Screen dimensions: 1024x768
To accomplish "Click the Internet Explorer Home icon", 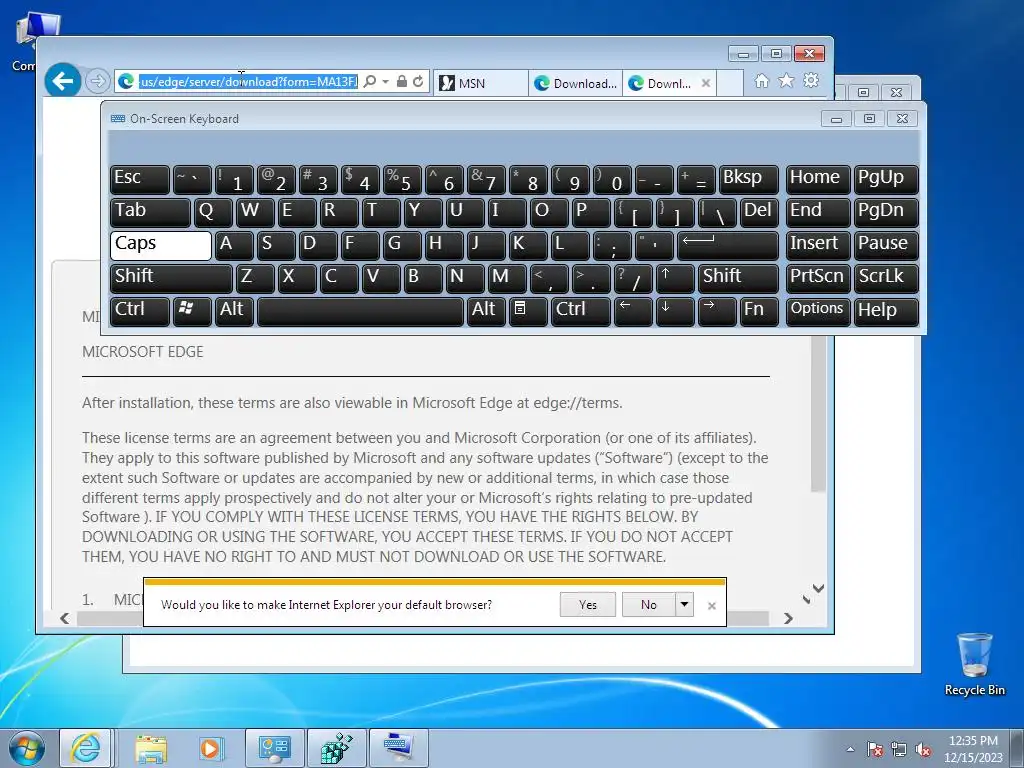I will click(761, 80).
